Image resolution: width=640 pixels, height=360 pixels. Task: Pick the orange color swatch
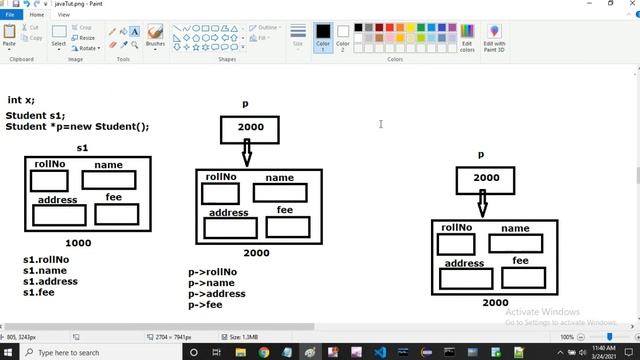[400, 27]
